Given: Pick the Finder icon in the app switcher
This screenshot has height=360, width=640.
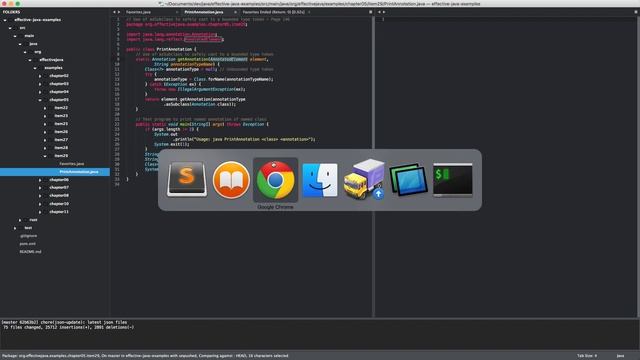Looking at the screenshot, I should (x=320, y=180).
